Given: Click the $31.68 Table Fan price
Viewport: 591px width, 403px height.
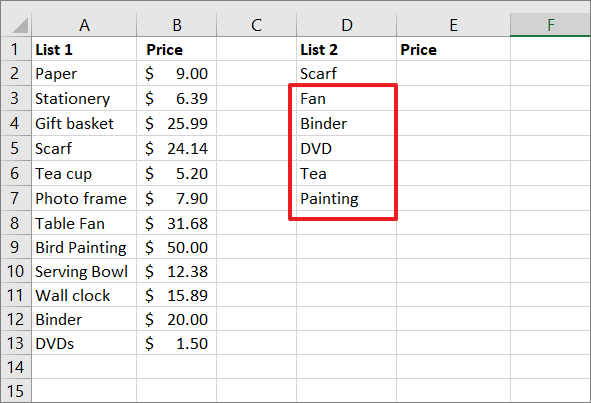Looking at the screenshot, I should coord(176,223).
